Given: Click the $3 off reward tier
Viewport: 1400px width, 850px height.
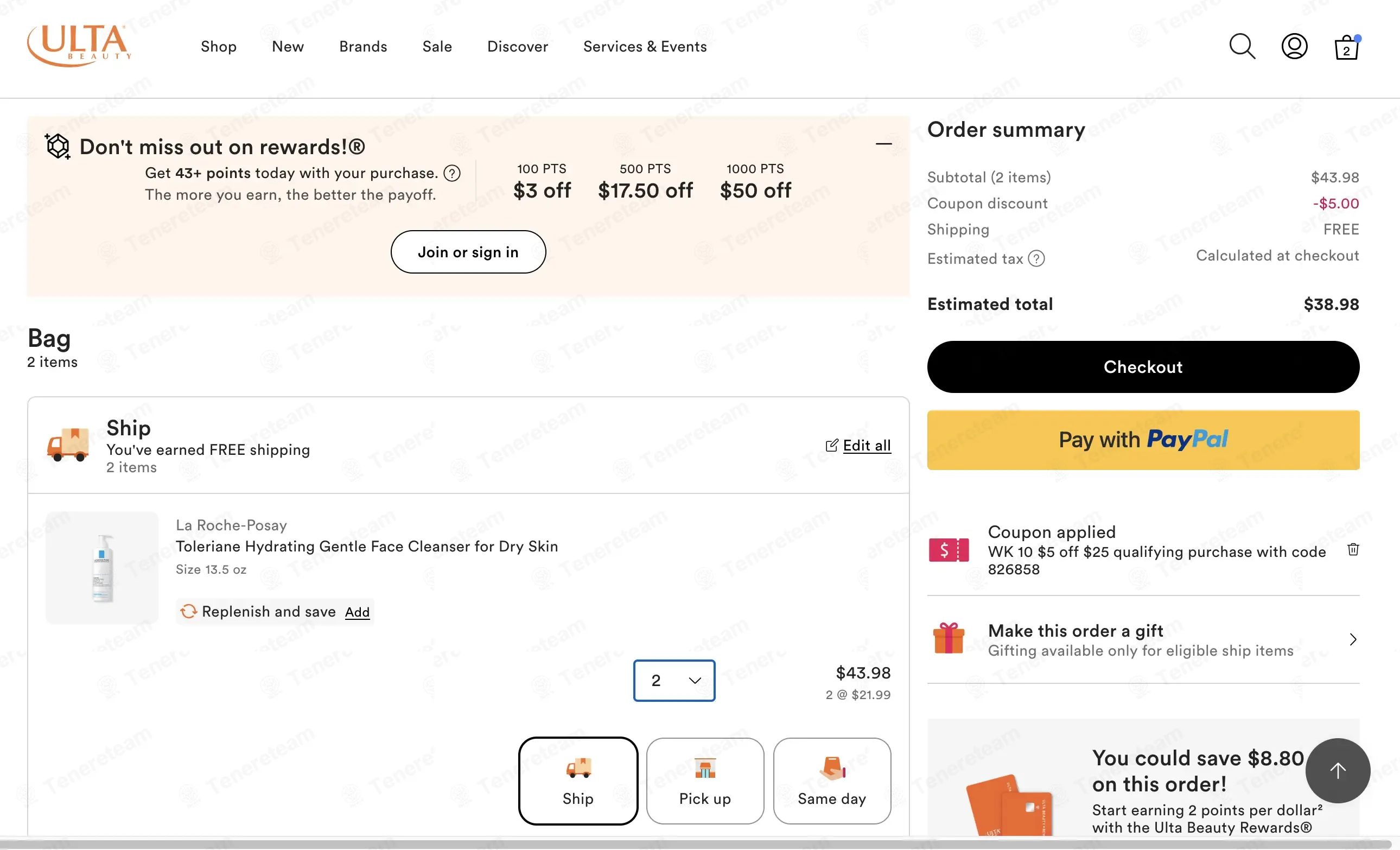Looking at the screenshot, I should click(x=542, y=191).
